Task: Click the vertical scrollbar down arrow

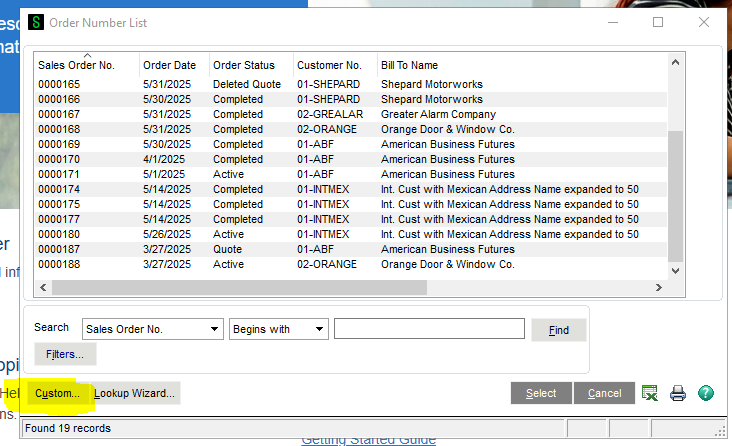Action: (675, 270)
